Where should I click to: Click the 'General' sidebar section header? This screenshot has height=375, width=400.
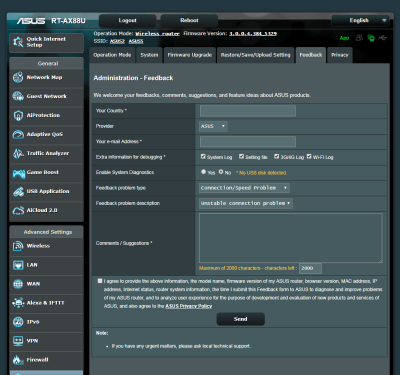48,63
